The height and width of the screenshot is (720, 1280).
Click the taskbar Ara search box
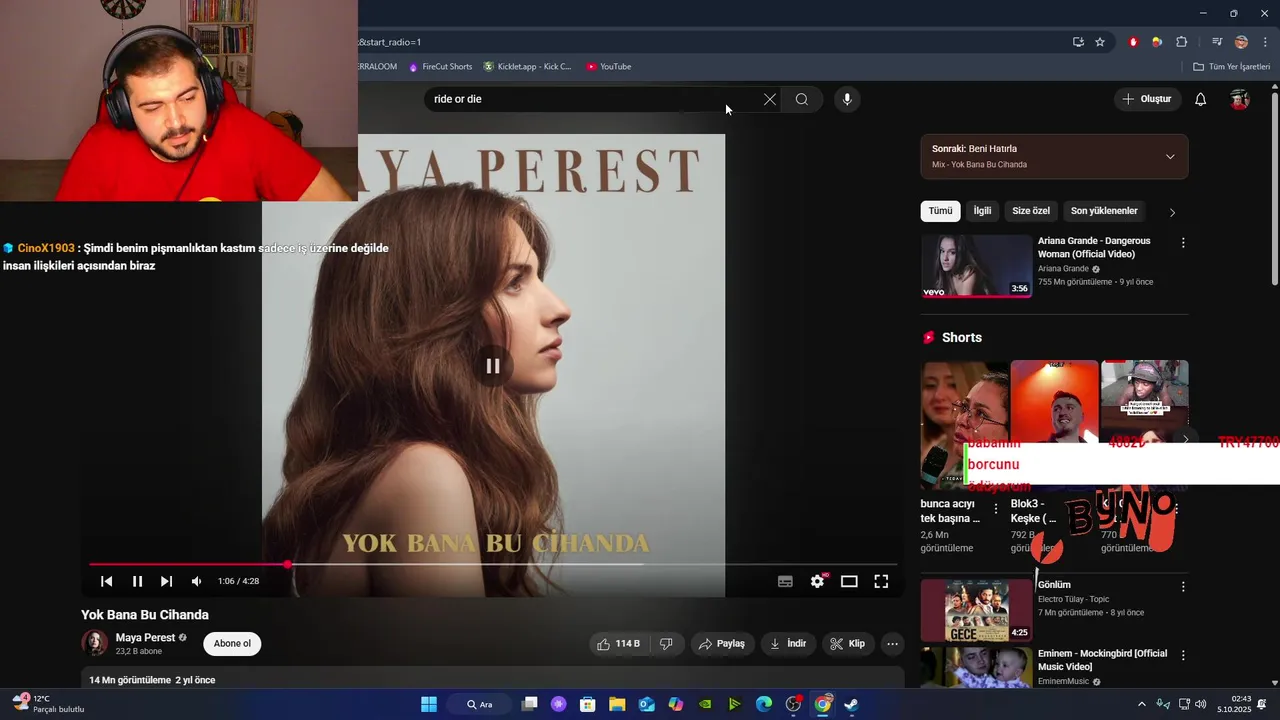coord(481,704)
